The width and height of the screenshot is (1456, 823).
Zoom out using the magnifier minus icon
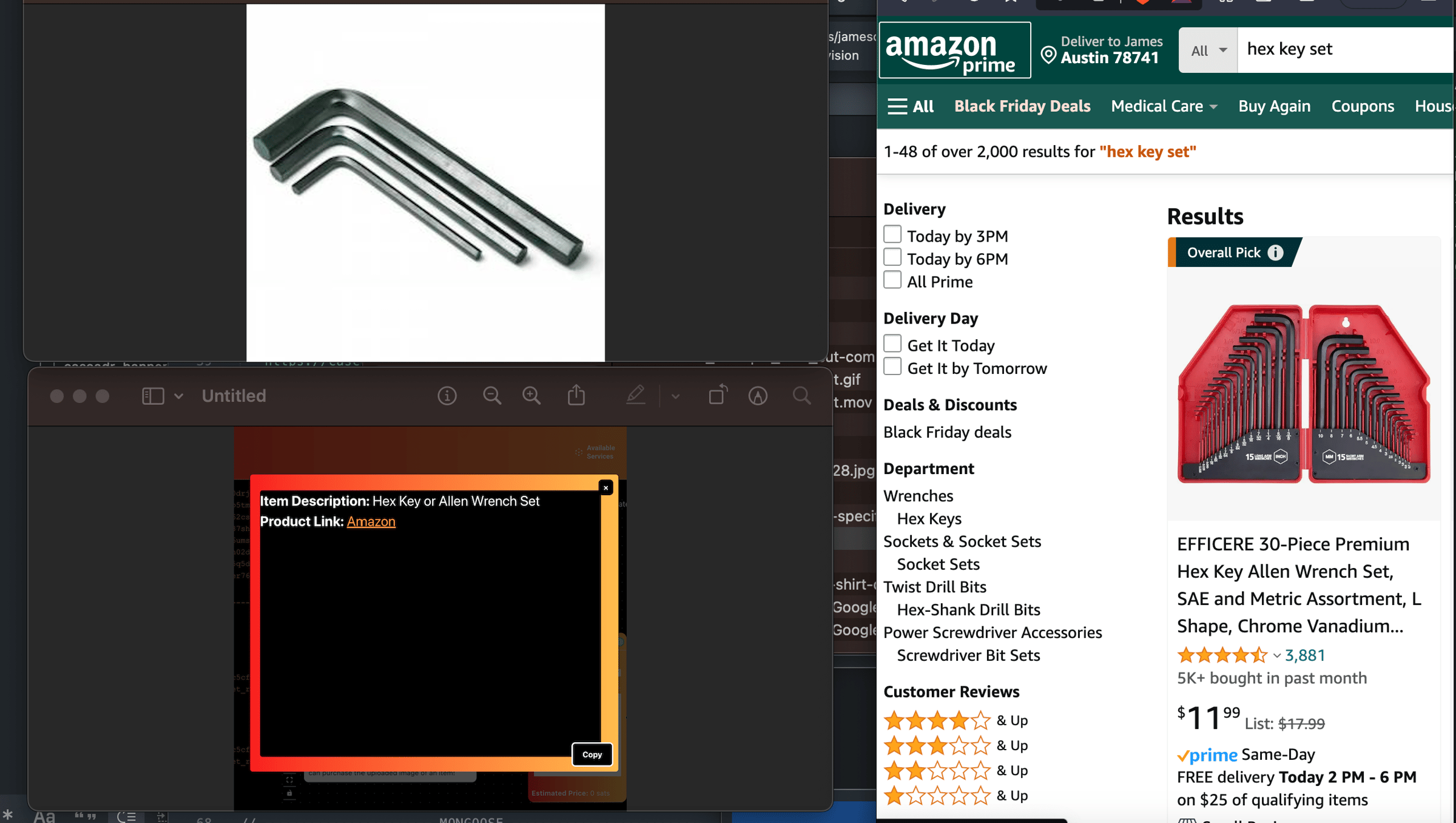point(492,396)
